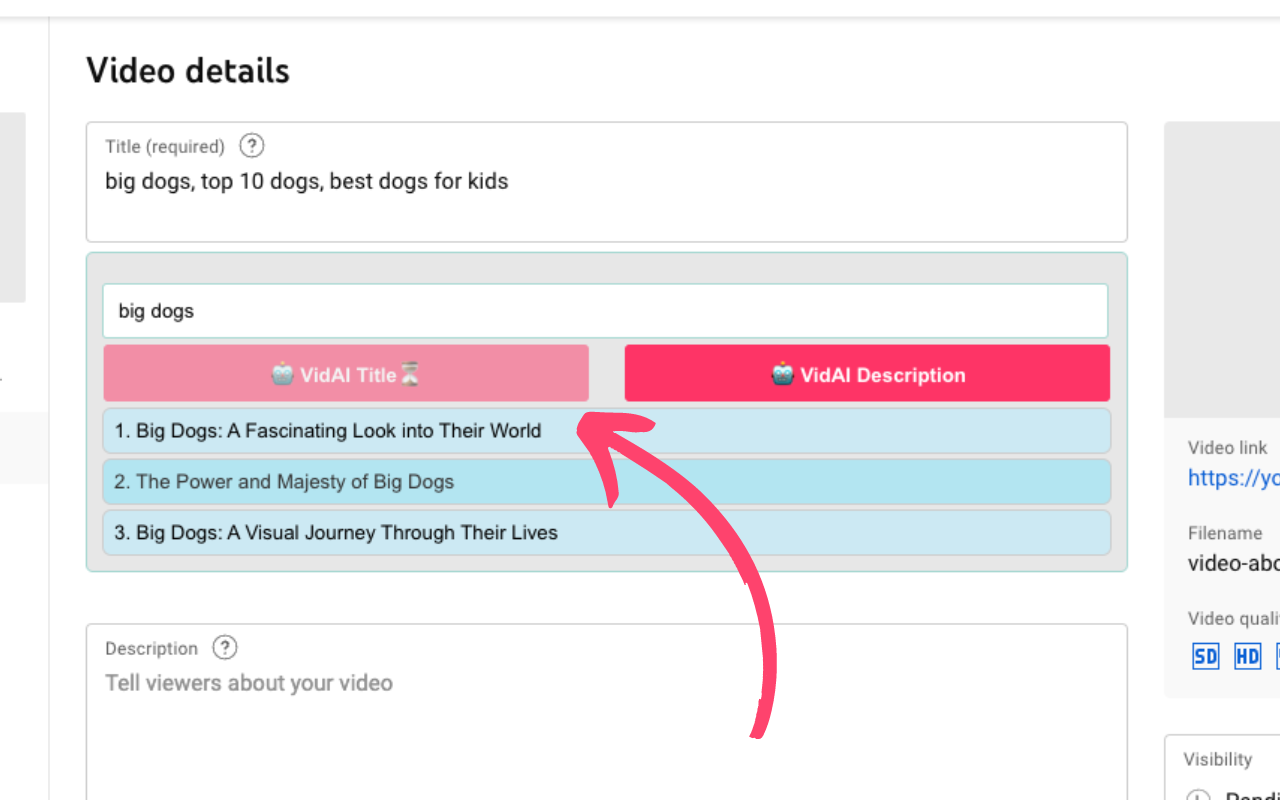Click the SD video quality icon
This screenshot has width=1280, height=800.
[1206, 656]
